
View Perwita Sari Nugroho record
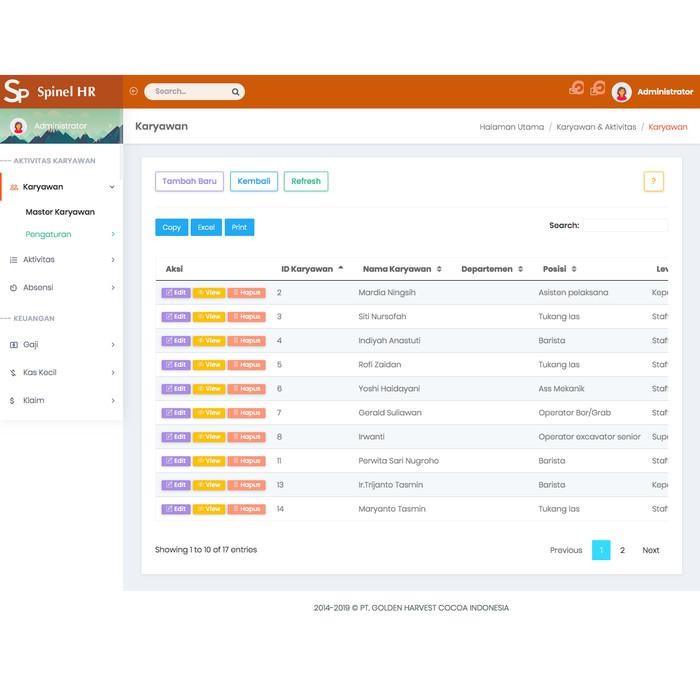pyautogui.click(x=209, y=461)
